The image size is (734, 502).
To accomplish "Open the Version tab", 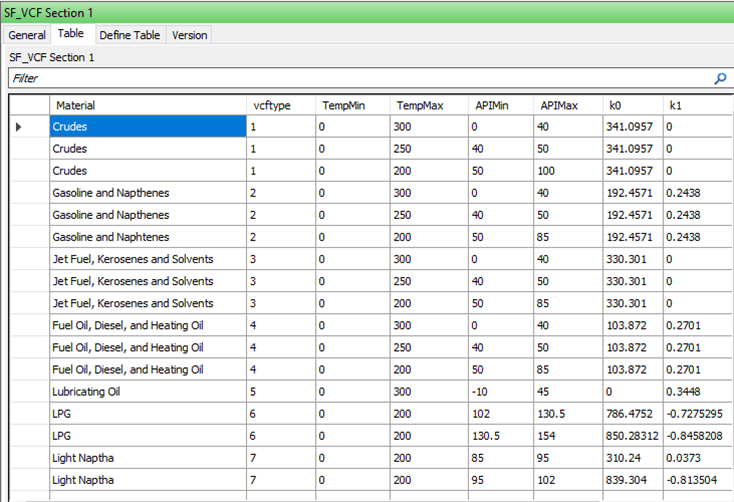I will pos(189,35).
